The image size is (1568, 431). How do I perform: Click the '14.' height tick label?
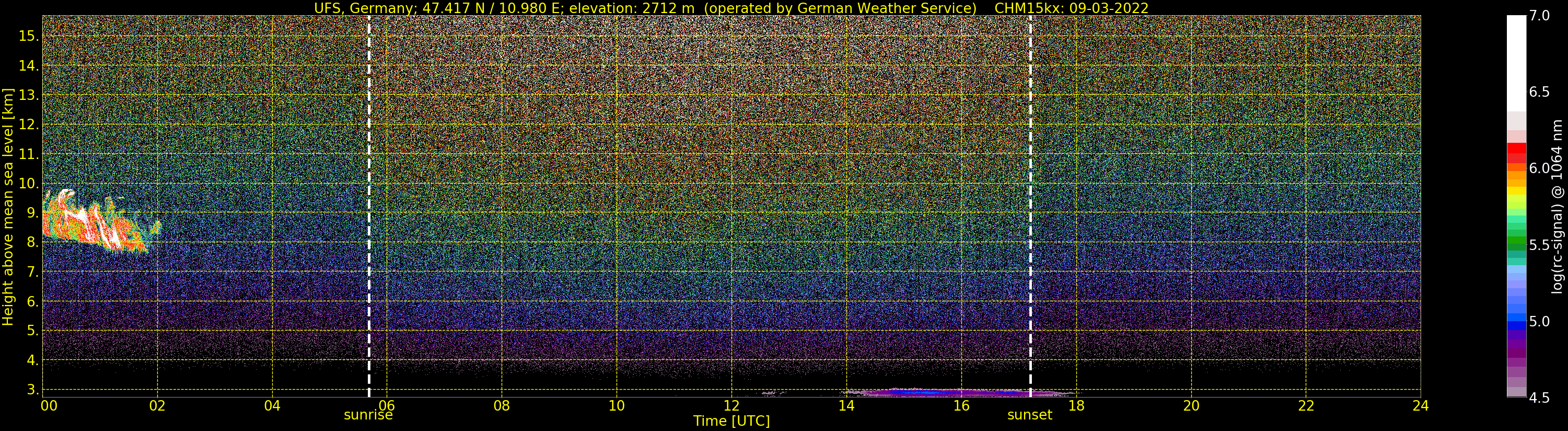pyautogui.click(x=29, y=65)
